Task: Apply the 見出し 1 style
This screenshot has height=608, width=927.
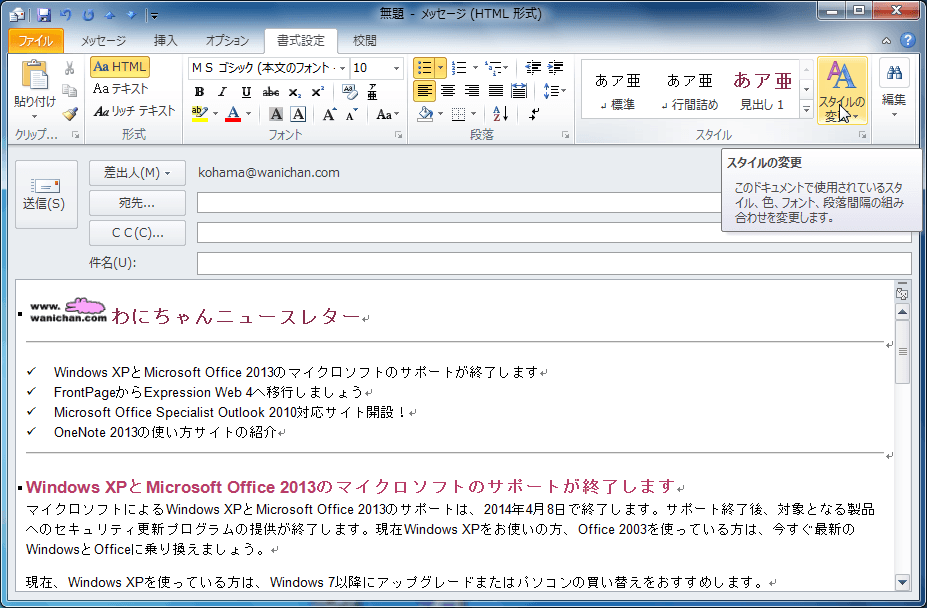Action: pos(762,90)
